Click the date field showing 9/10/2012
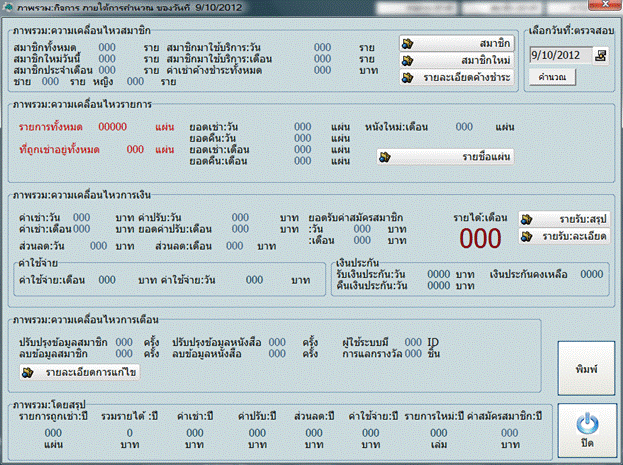Image resolution: width=623 pixels, height=465 pixels. (561, 55)
